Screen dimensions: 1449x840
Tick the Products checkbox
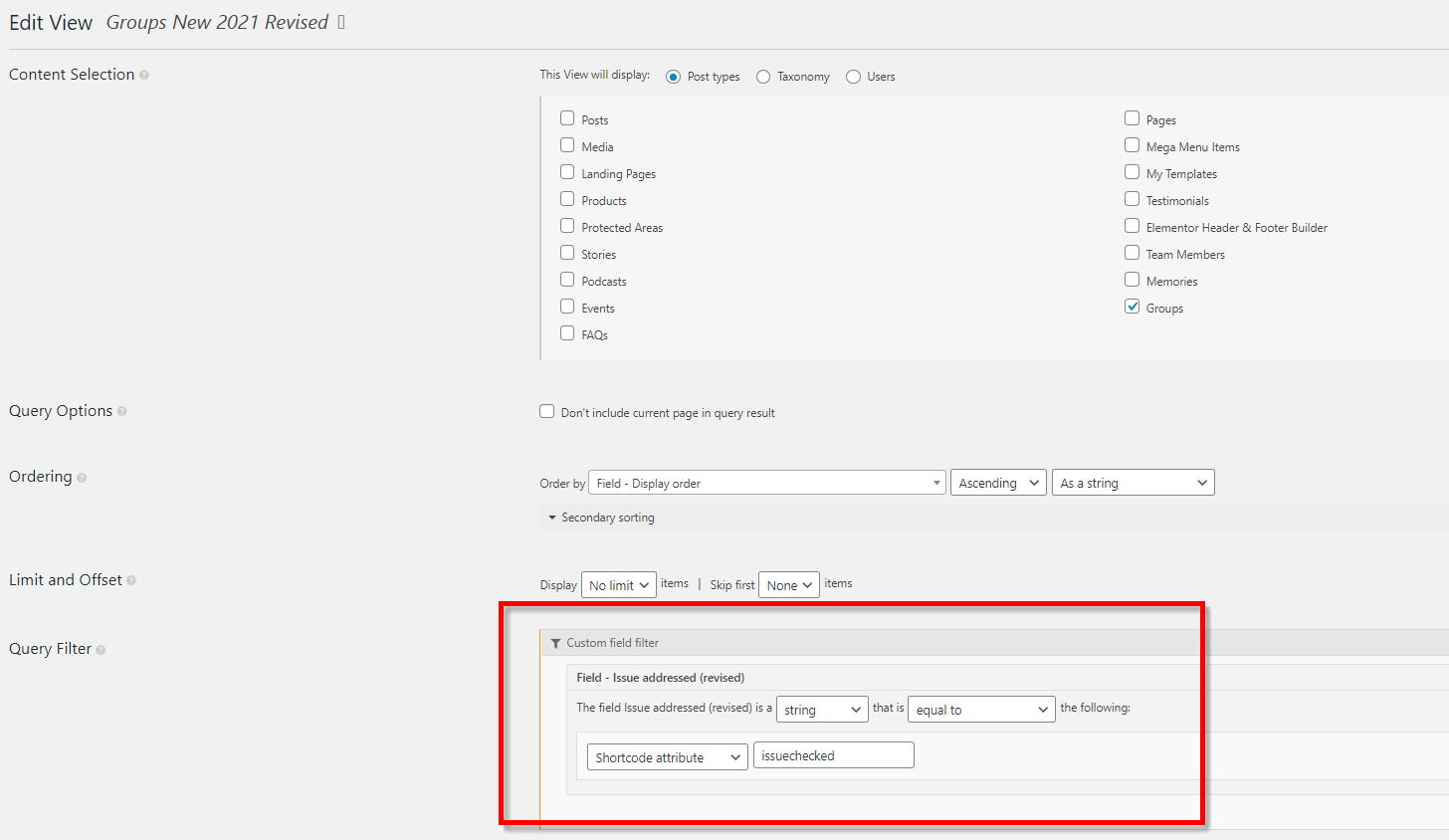(567, 199)
